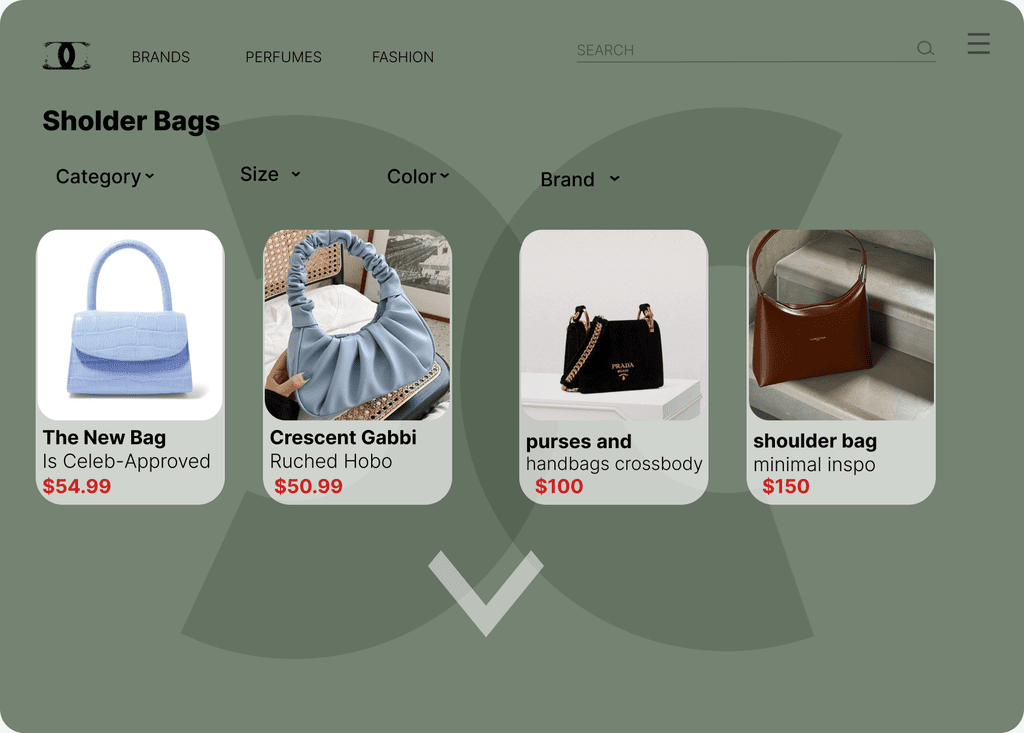The width and height of the screenshot is (1024, 733).
Task: Open the Size filter dropdown
Action: 270,174
